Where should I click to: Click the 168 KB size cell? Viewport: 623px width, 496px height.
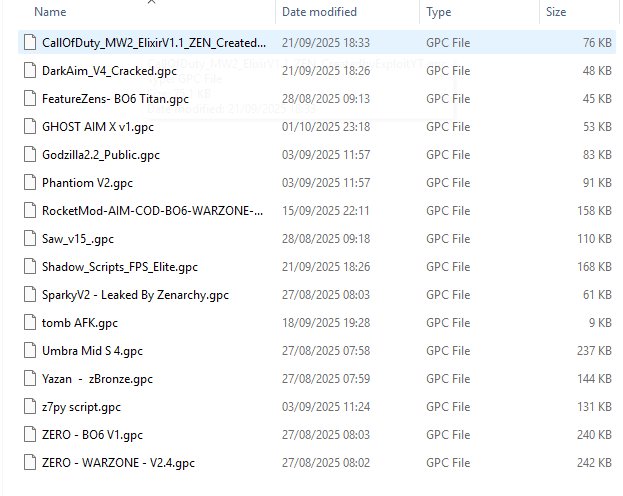594,267
